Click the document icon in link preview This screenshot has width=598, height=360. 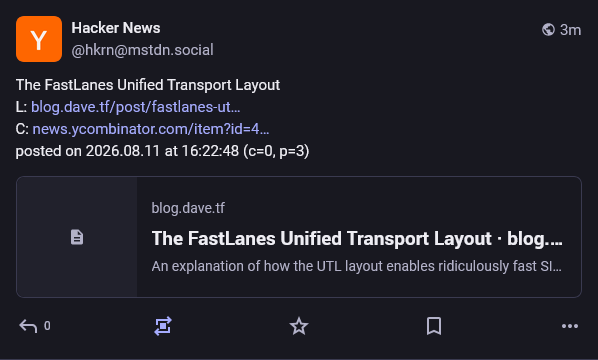77,237
